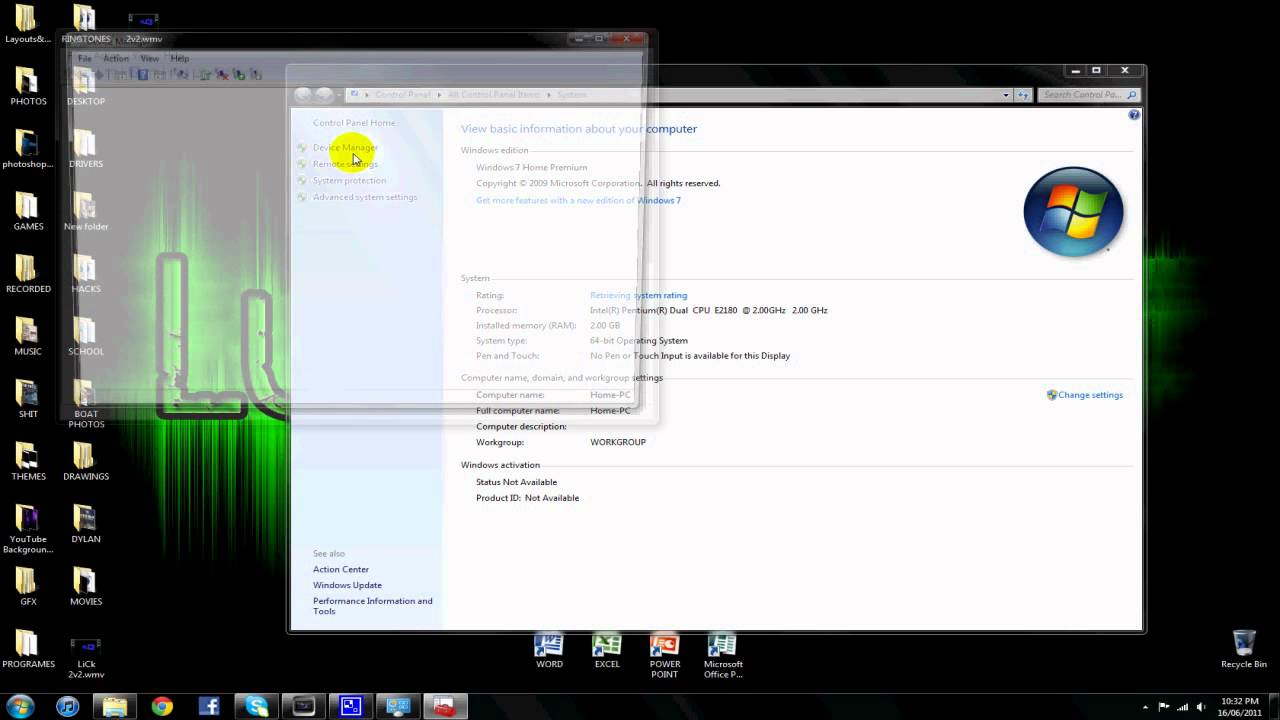Open the Action Center flag tray icon

tap(1164, 707)
